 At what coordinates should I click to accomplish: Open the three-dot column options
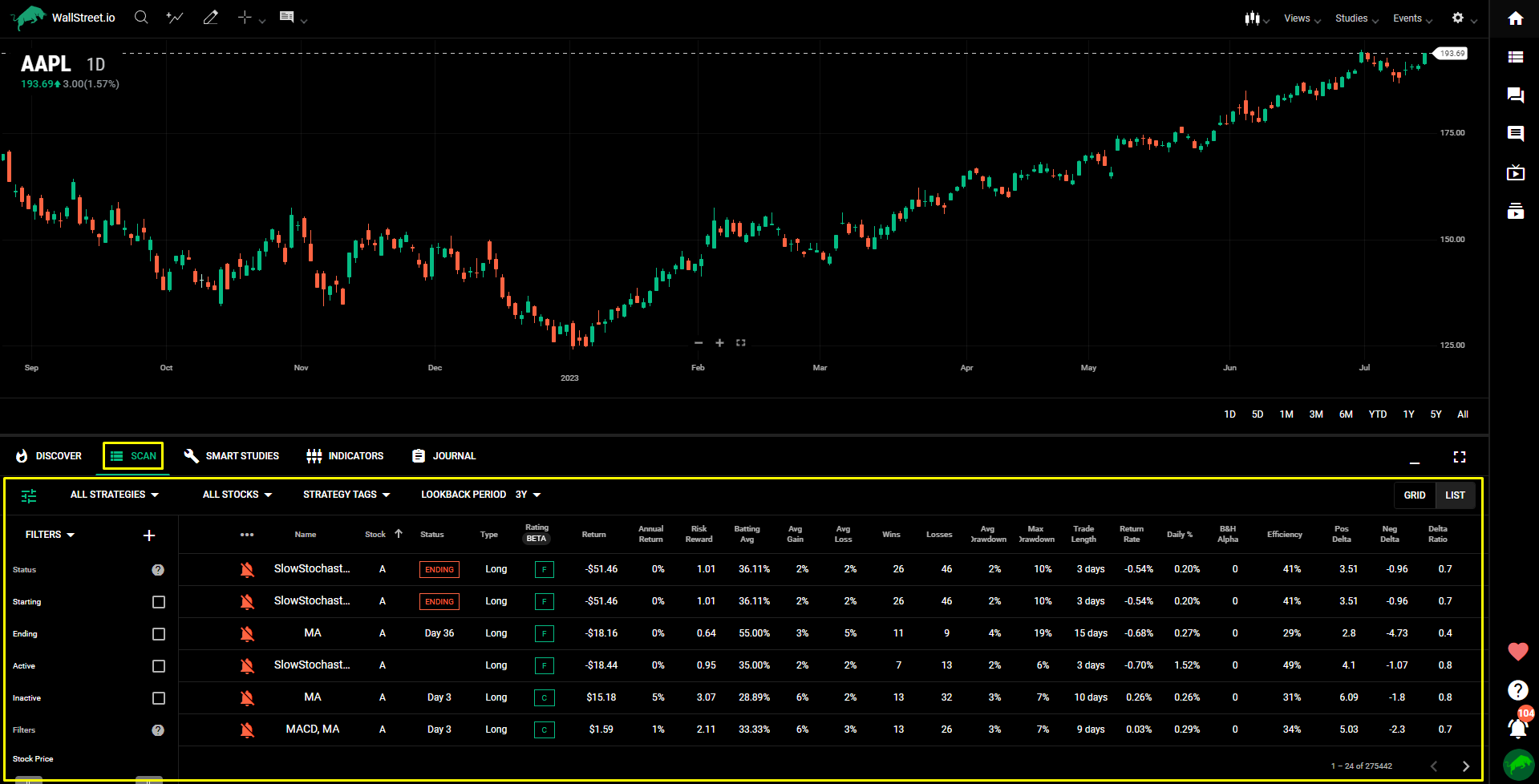(247, 535)
